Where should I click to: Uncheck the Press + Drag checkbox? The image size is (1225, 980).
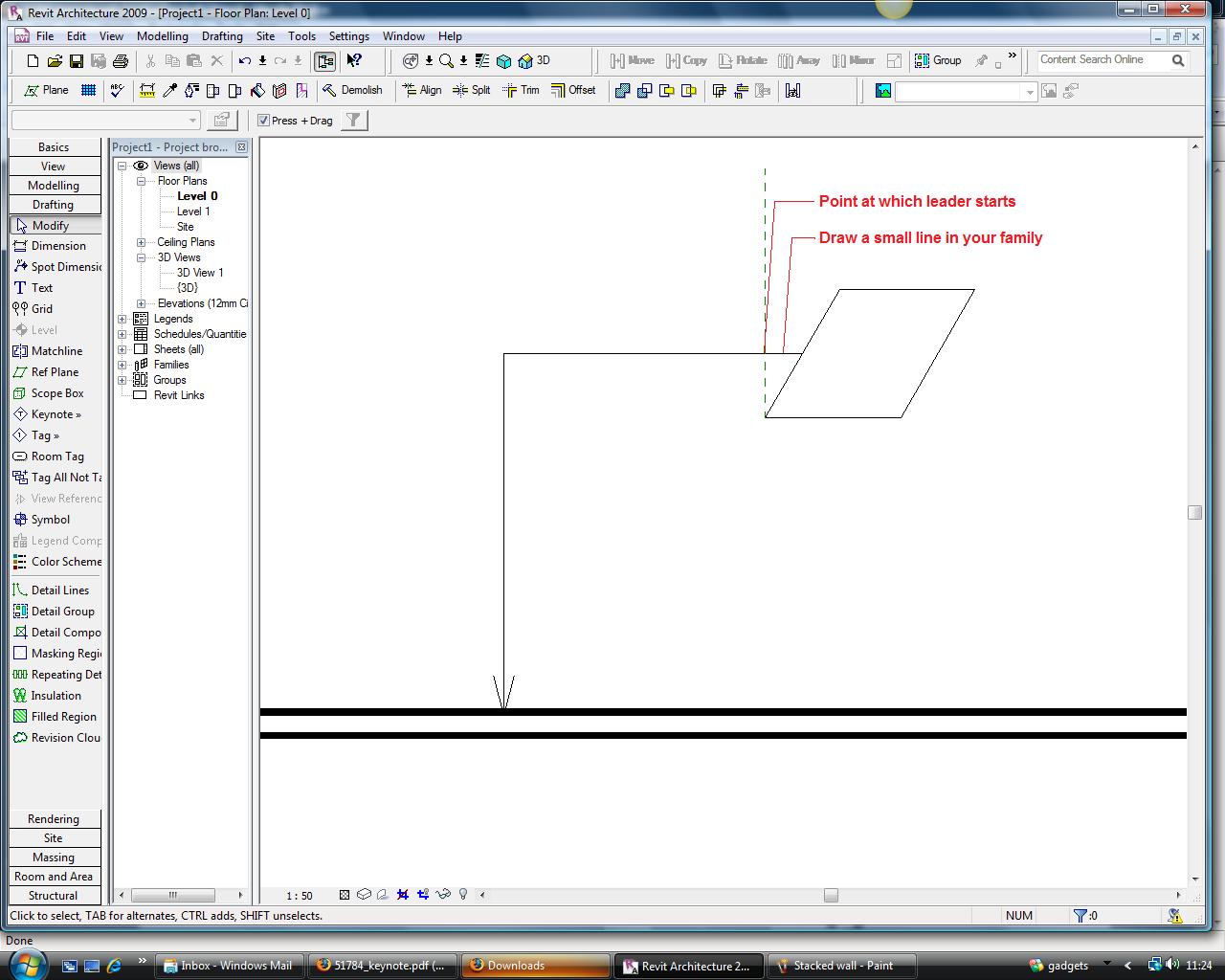tap(264, 121)
